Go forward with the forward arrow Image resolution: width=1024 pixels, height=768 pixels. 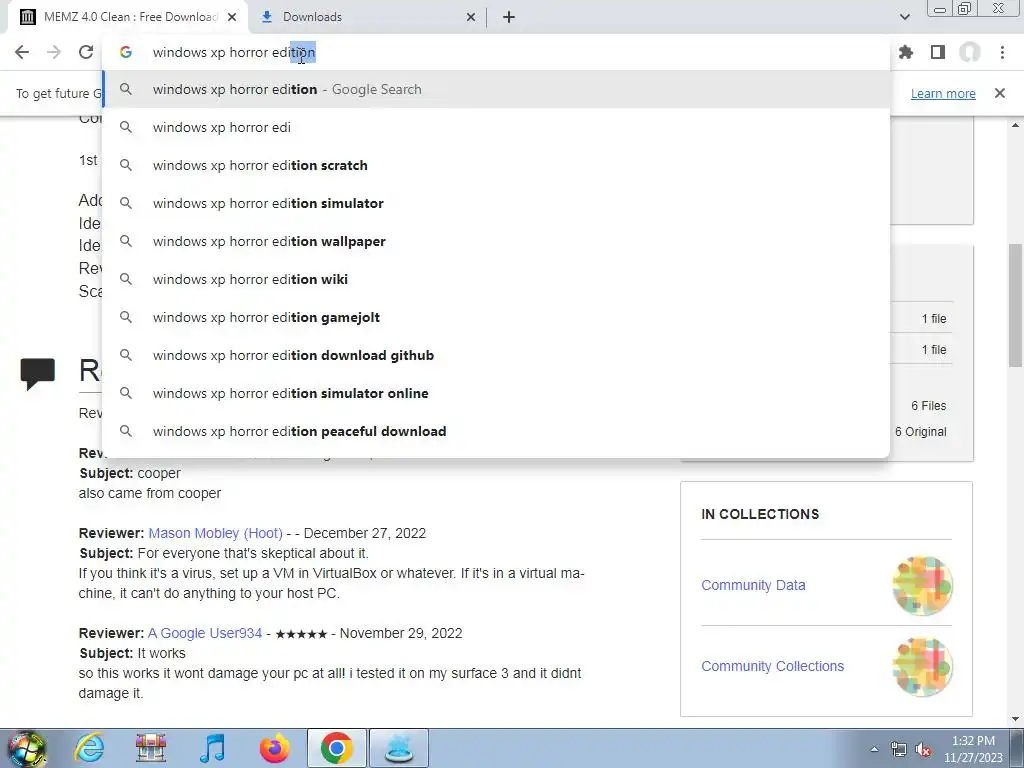[x=54, y=52]
